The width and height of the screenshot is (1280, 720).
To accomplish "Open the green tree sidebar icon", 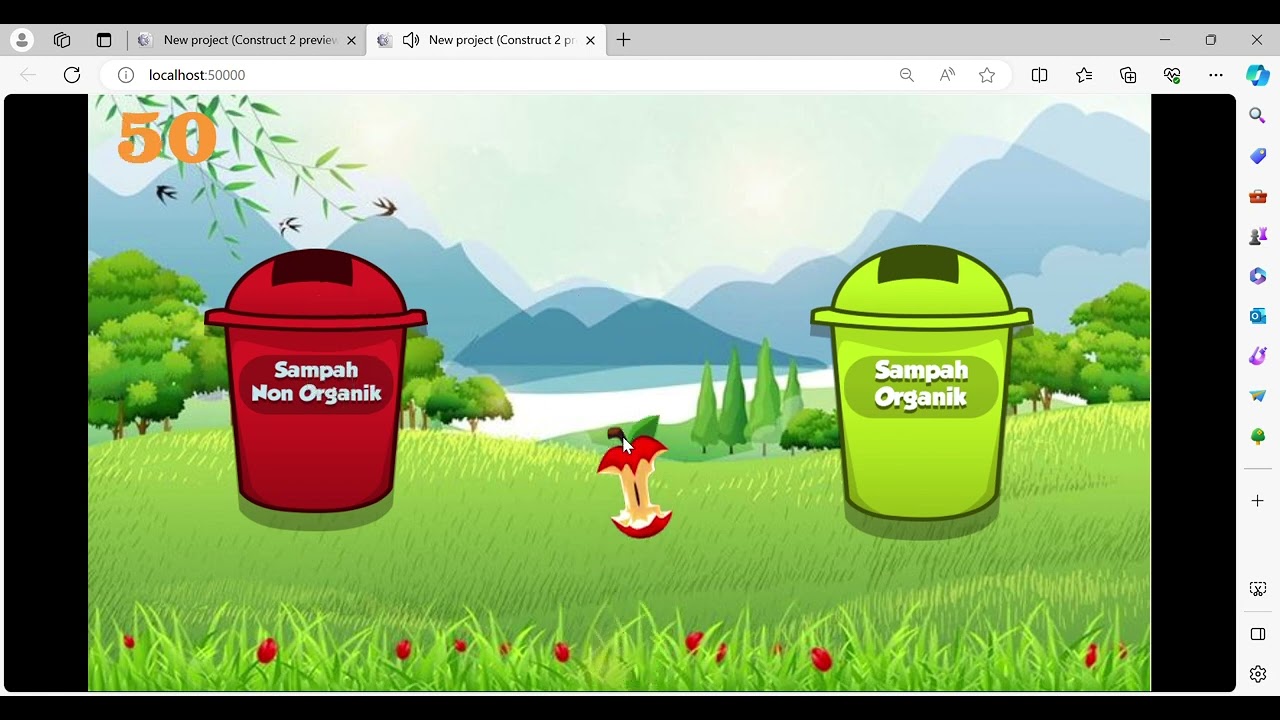I will (x=1258, y=436).
